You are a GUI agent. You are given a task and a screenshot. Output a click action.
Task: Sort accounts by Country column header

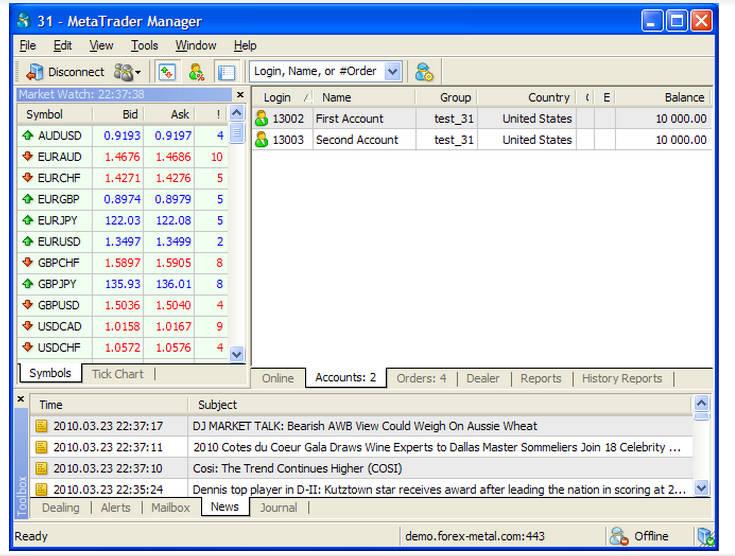[x=527, y=98]
